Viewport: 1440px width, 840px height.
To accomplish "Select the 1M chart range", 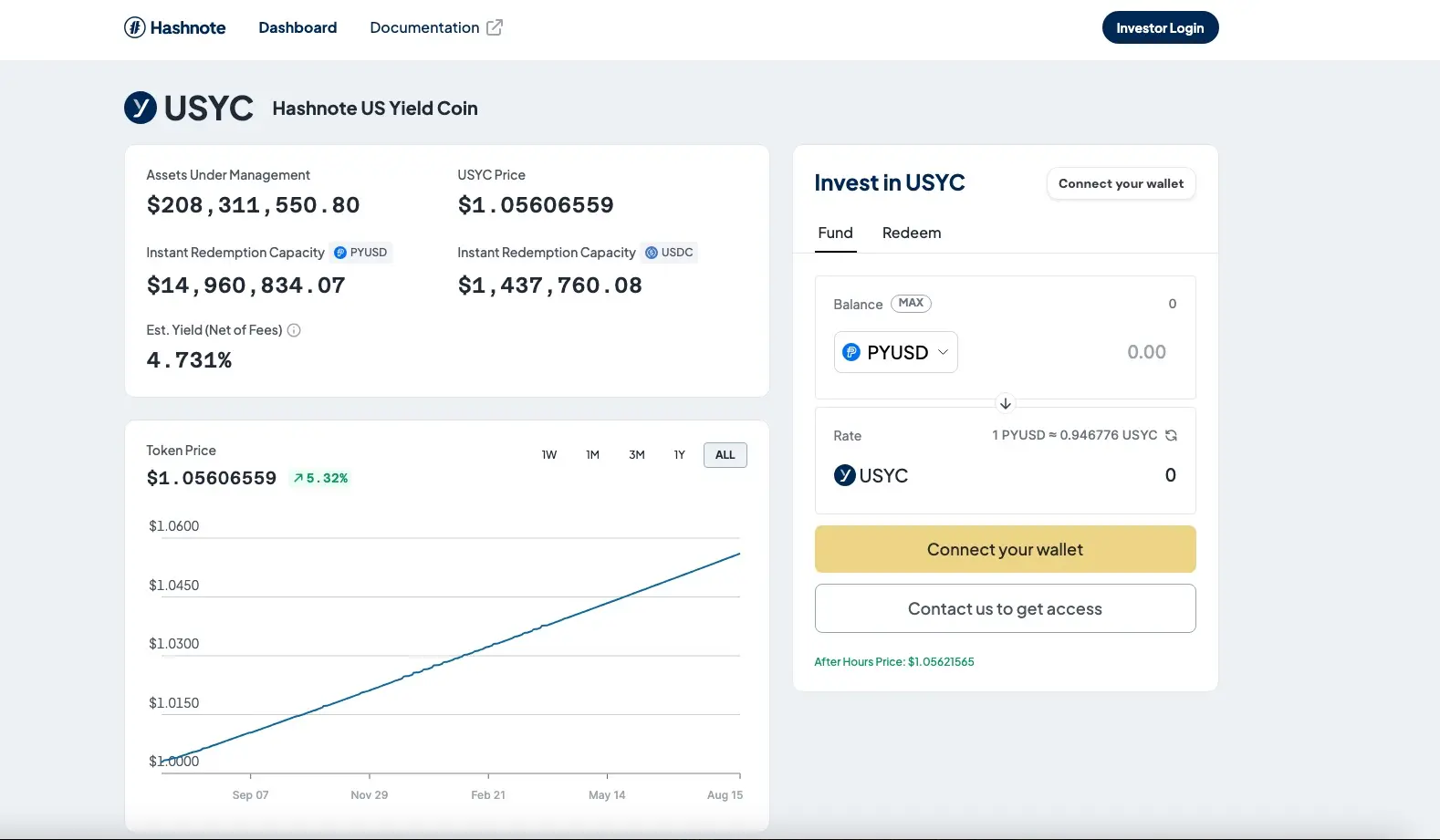I will point(593,455).
